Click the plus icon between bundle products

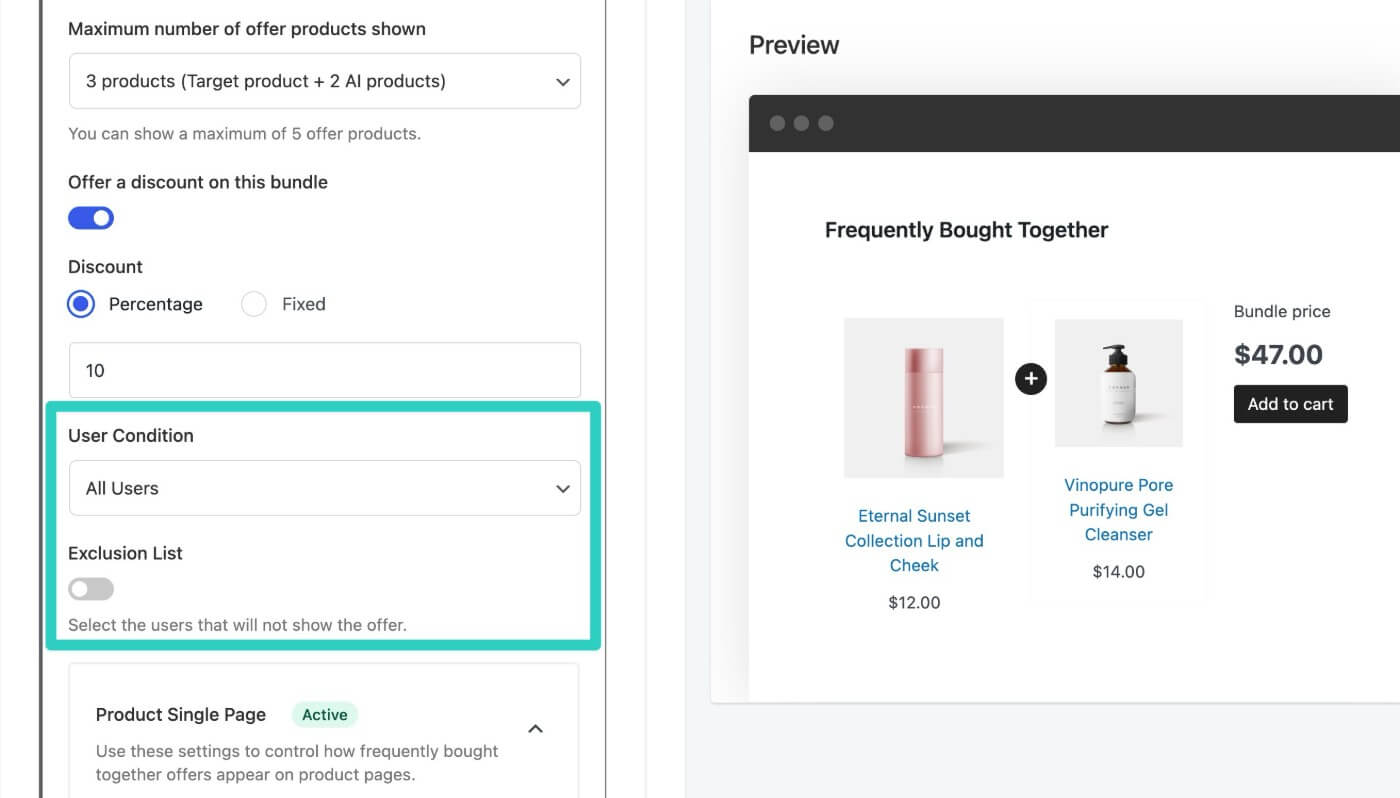pyautogui.click(x=1030, y=379)
